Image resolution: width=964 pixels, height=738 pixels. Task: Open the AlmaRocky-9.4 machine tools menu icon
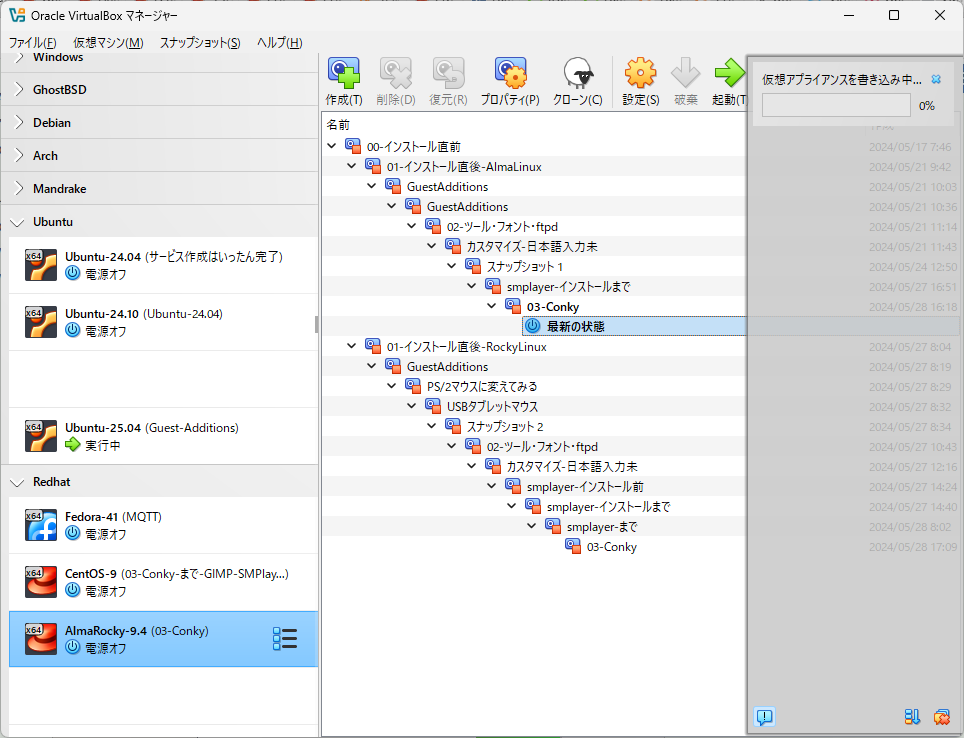[285, 639]
